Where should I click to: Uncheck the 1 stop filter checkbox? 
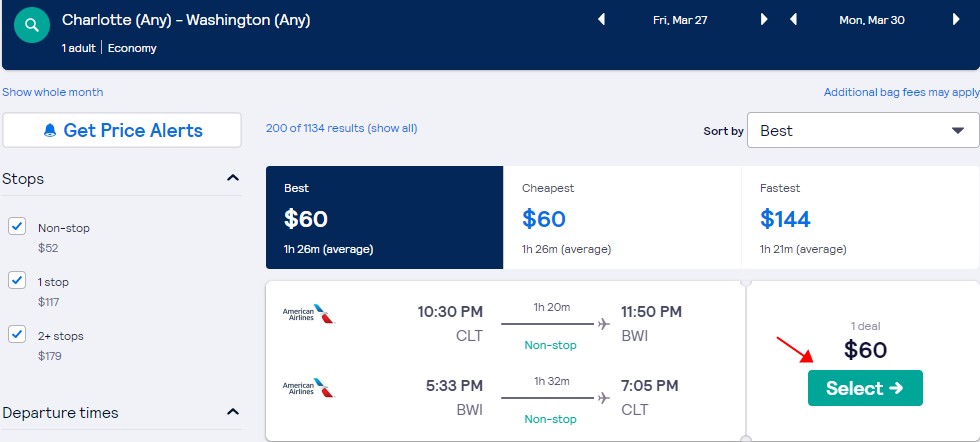17,280
